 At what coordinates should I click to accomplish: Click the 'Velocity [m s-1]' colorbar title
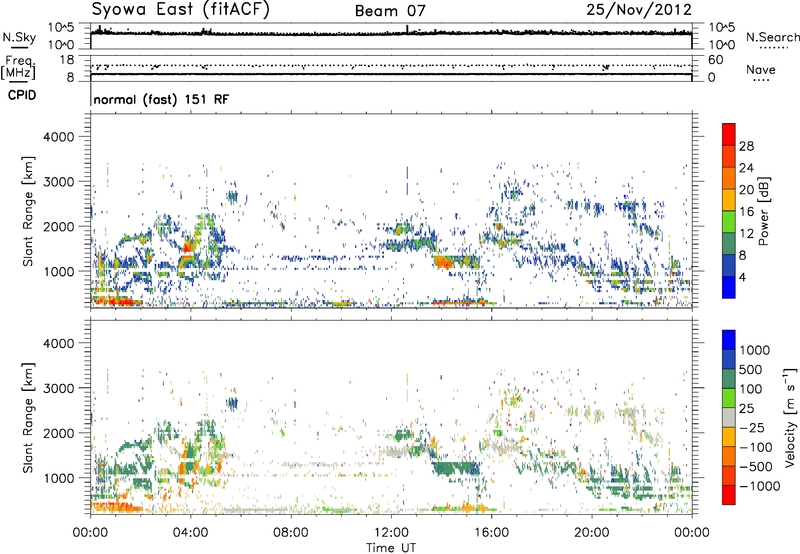[790, 417]
